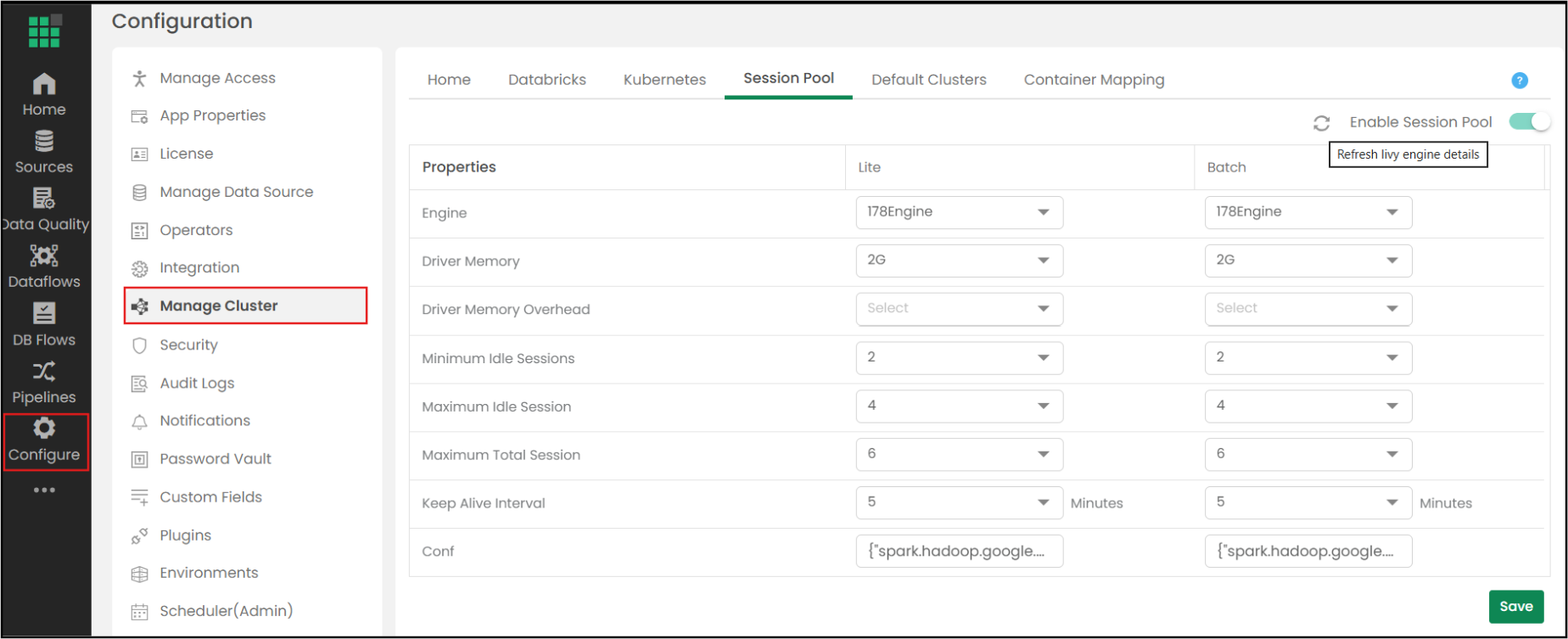Switch to the Kubernetes tab
Screen dimensions: 1568x639
tap(664, 80)
